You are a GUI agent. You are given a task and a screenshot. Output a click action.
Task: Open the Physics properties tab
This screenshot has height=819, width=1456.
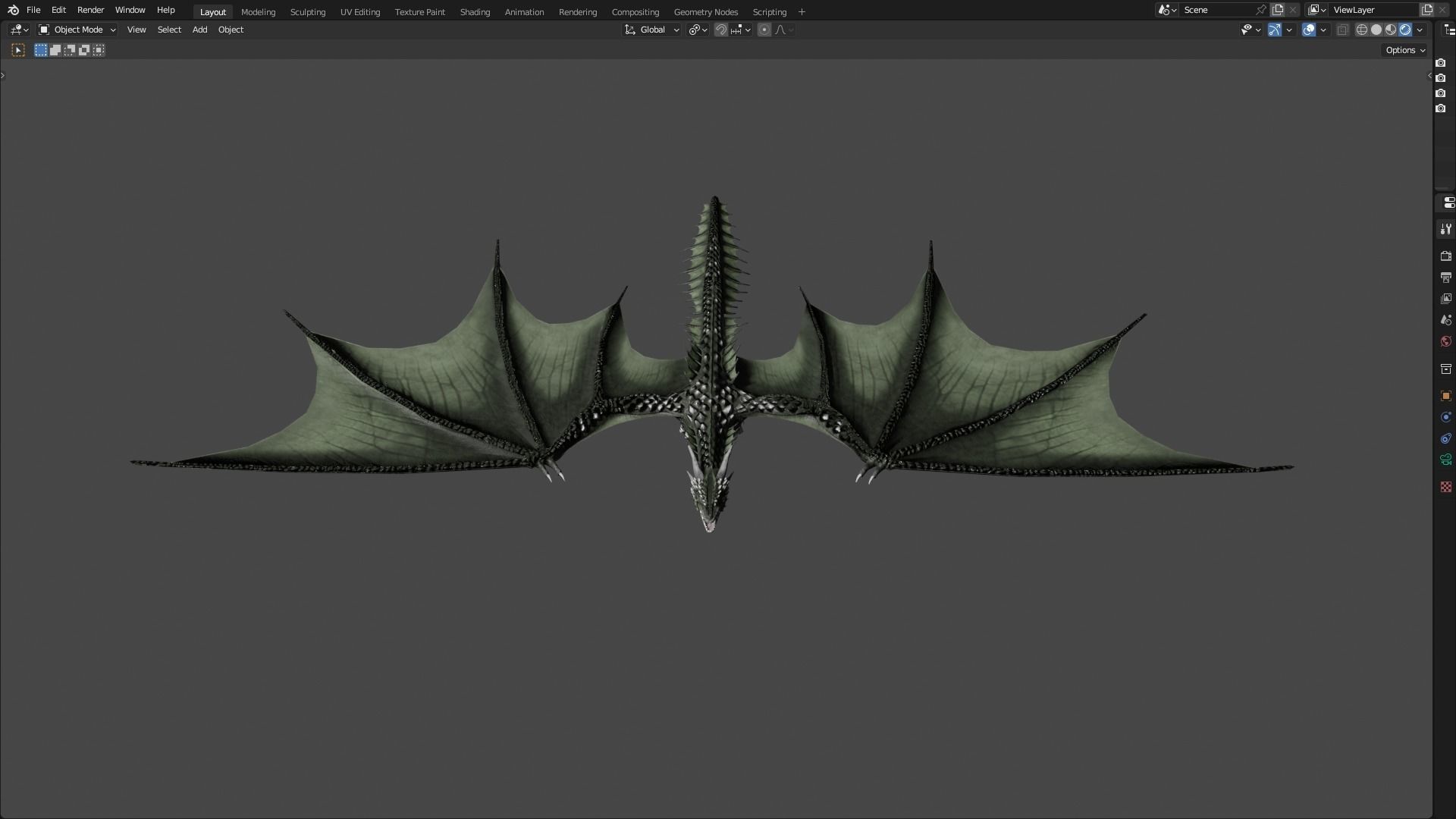coord(1445,417)
